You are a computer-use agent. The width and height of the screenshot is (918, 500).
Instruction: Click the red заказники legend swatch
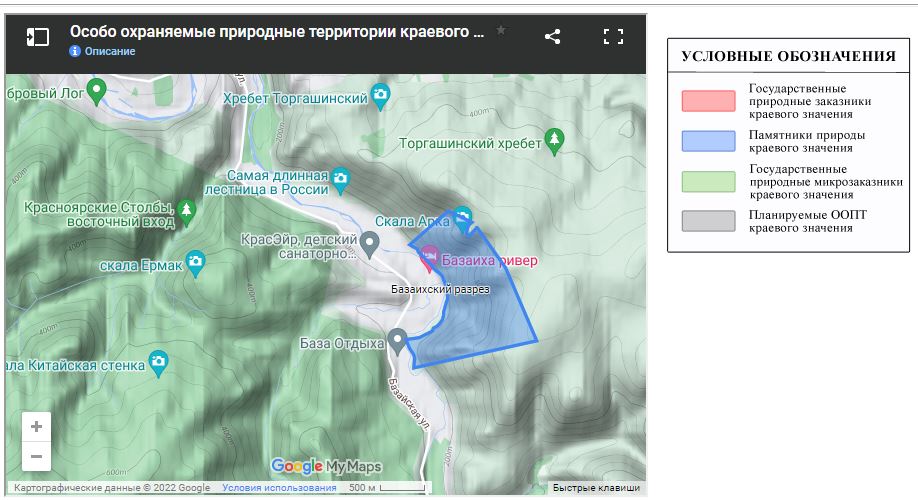pos(708,101)
